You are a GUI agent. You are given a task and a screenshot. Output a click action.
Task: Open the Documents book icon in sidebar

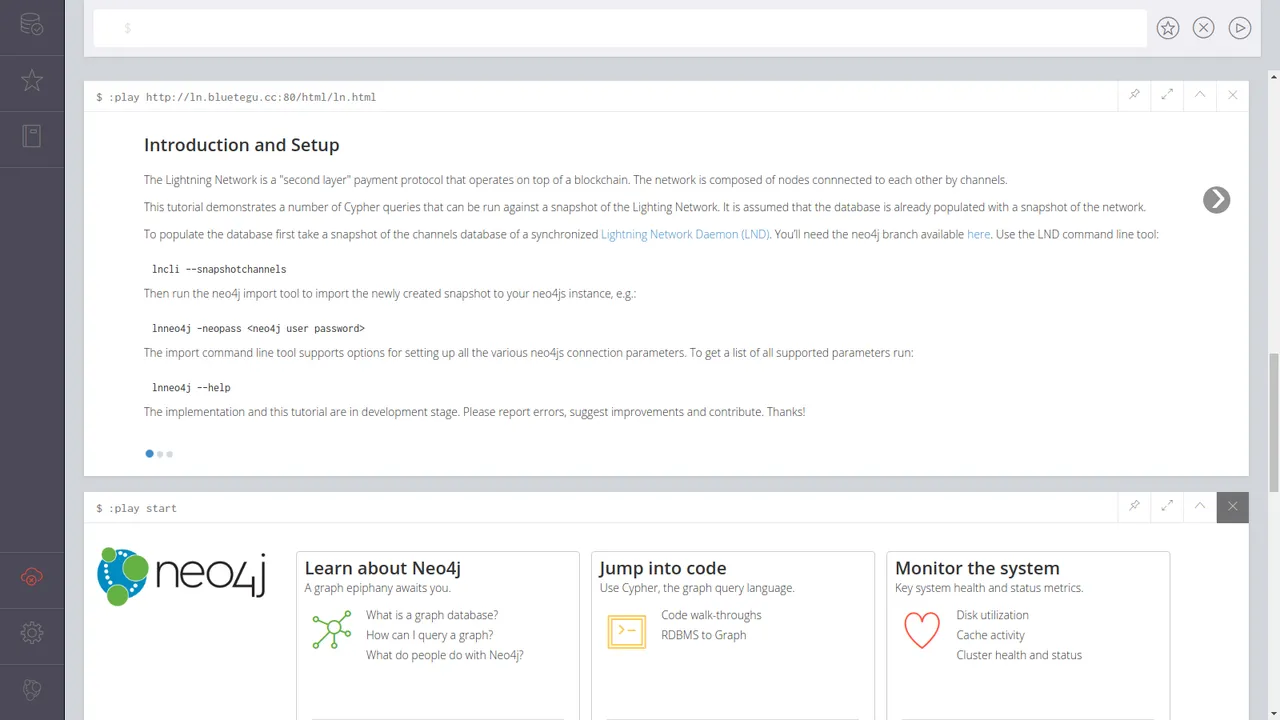(x=32, y=136)
